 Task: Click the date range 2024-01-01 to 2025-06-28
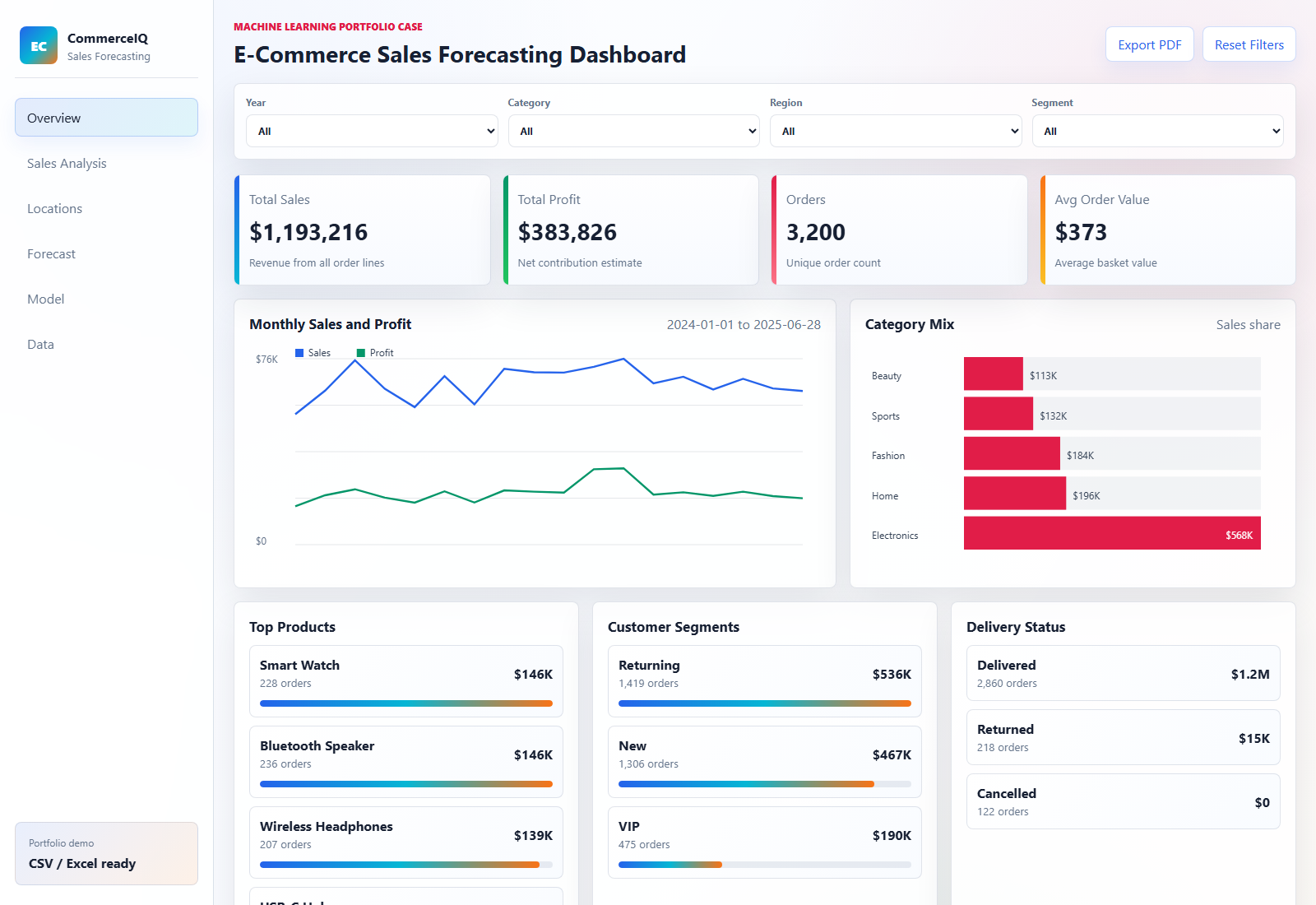coord(744,324)
